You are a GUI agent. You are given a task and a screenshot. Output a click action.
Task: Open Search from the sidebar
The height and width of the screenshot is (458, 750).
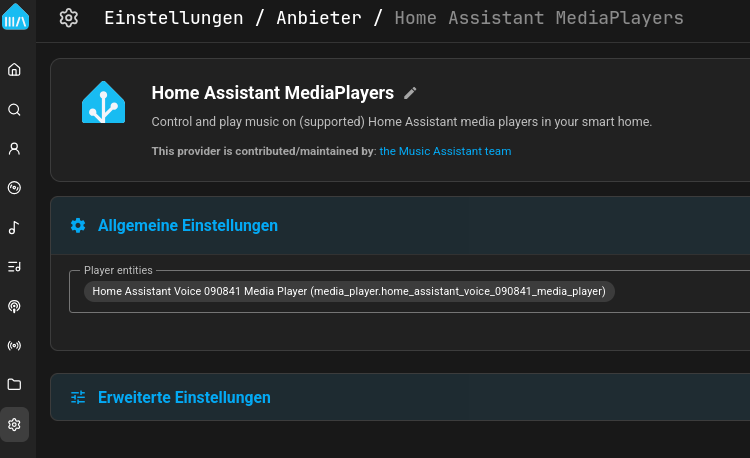(14, 110)
